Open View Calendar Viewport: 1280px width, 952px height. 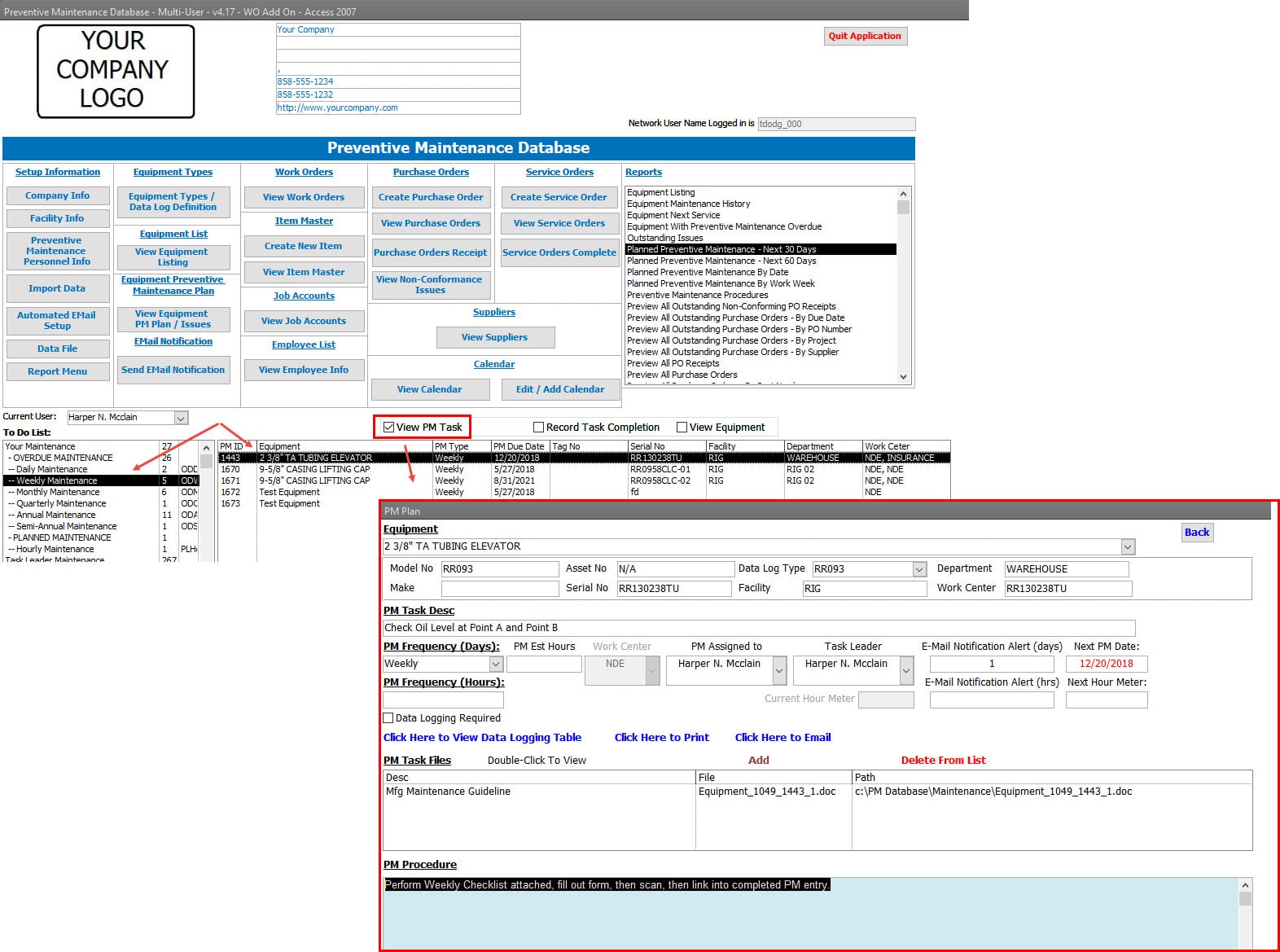(x=430, y=389)
